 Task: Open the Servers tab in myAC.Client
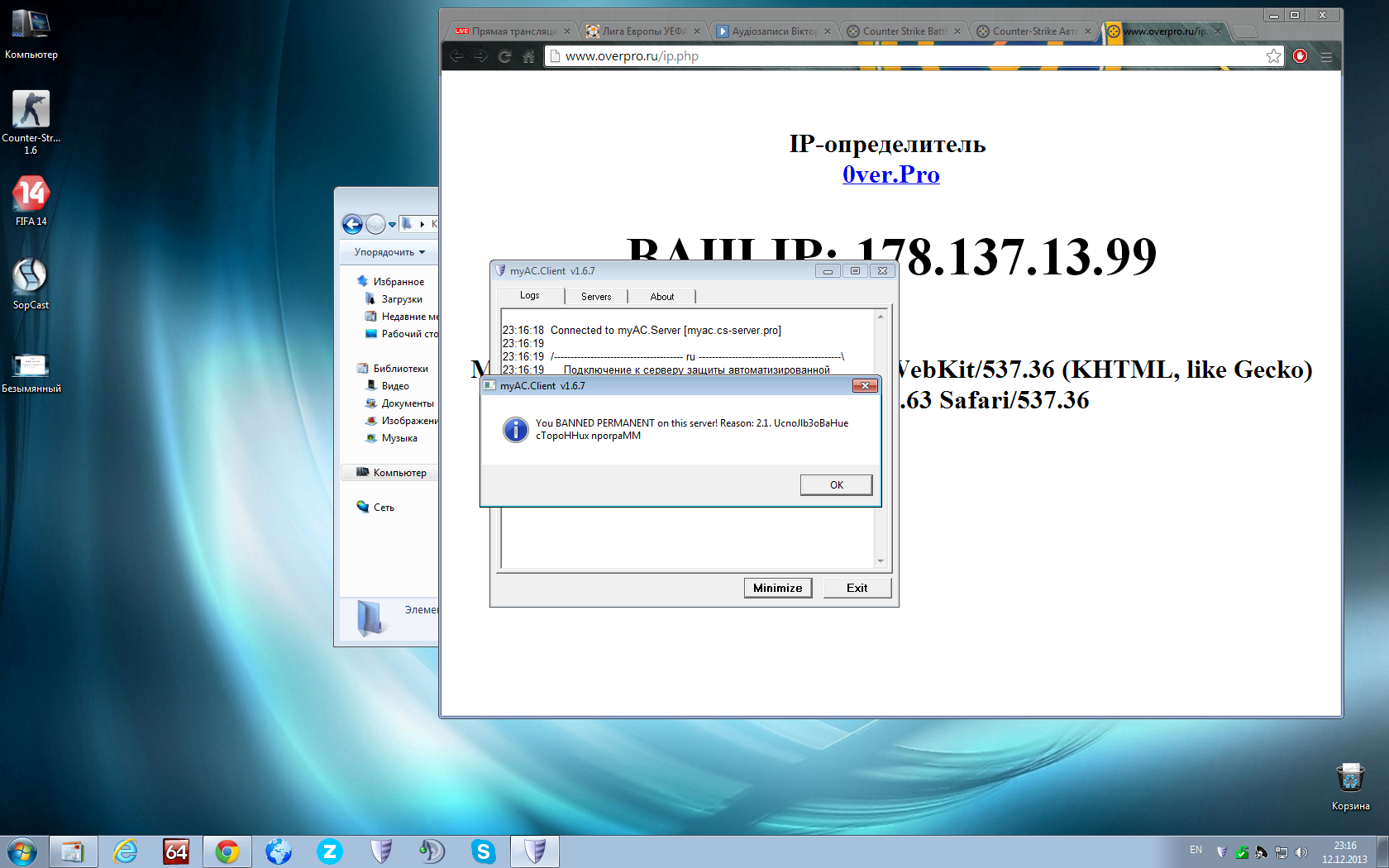click(x=596, y=297)
